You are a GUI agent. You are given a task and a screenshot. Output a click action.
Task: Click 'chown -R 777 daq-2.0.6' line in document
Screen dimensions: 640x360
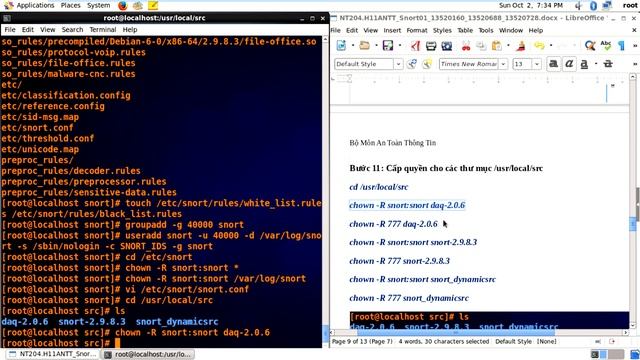393,224
